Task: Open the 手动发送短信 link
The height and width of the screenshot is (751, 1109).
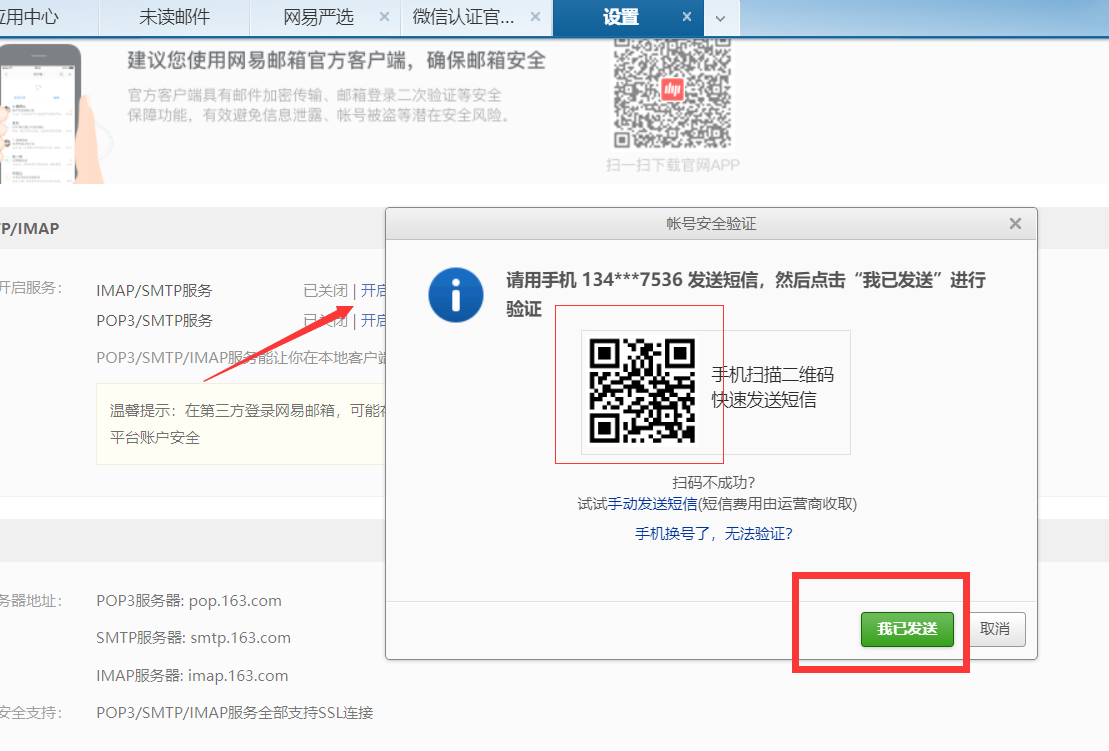Action: pos(652,503)
